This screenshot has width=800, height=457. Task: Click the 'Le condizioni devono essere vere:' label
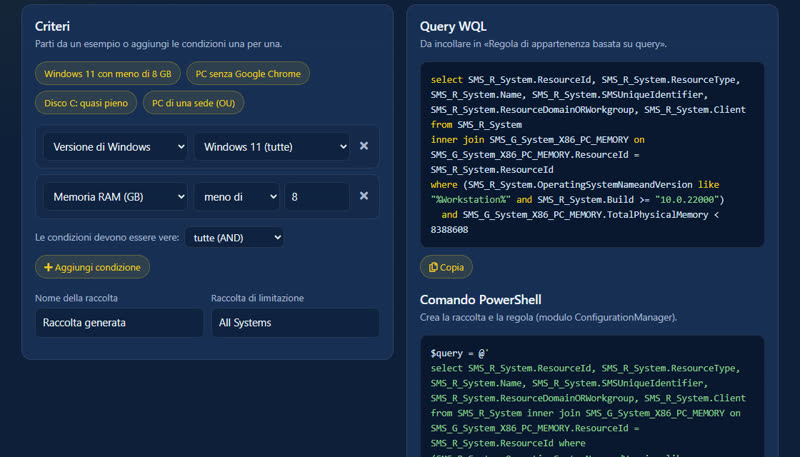[x=107, y=238]
